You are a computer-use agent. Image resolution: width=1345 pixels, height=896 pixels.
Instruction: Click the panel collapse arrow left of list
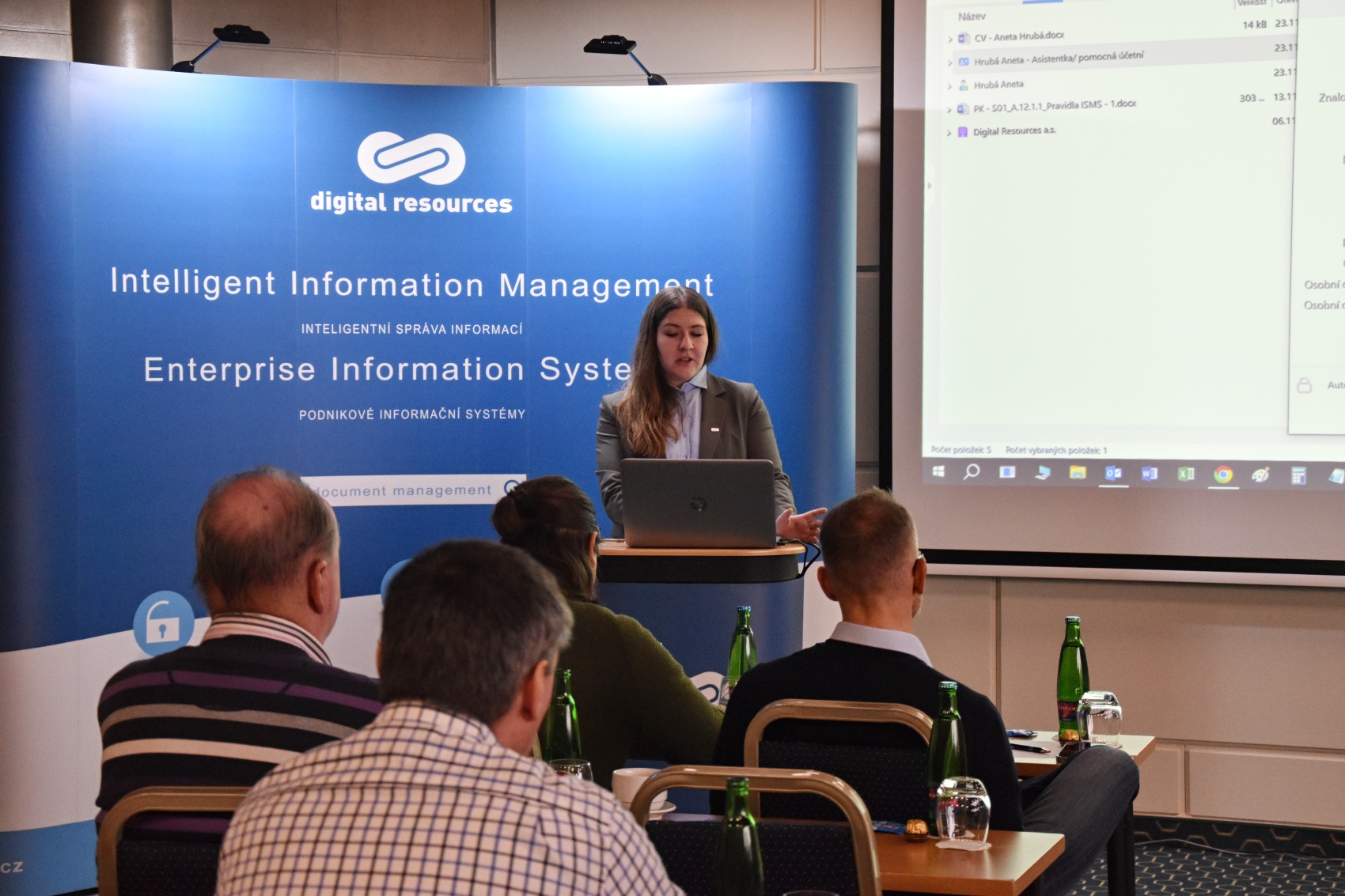point(930,186)
